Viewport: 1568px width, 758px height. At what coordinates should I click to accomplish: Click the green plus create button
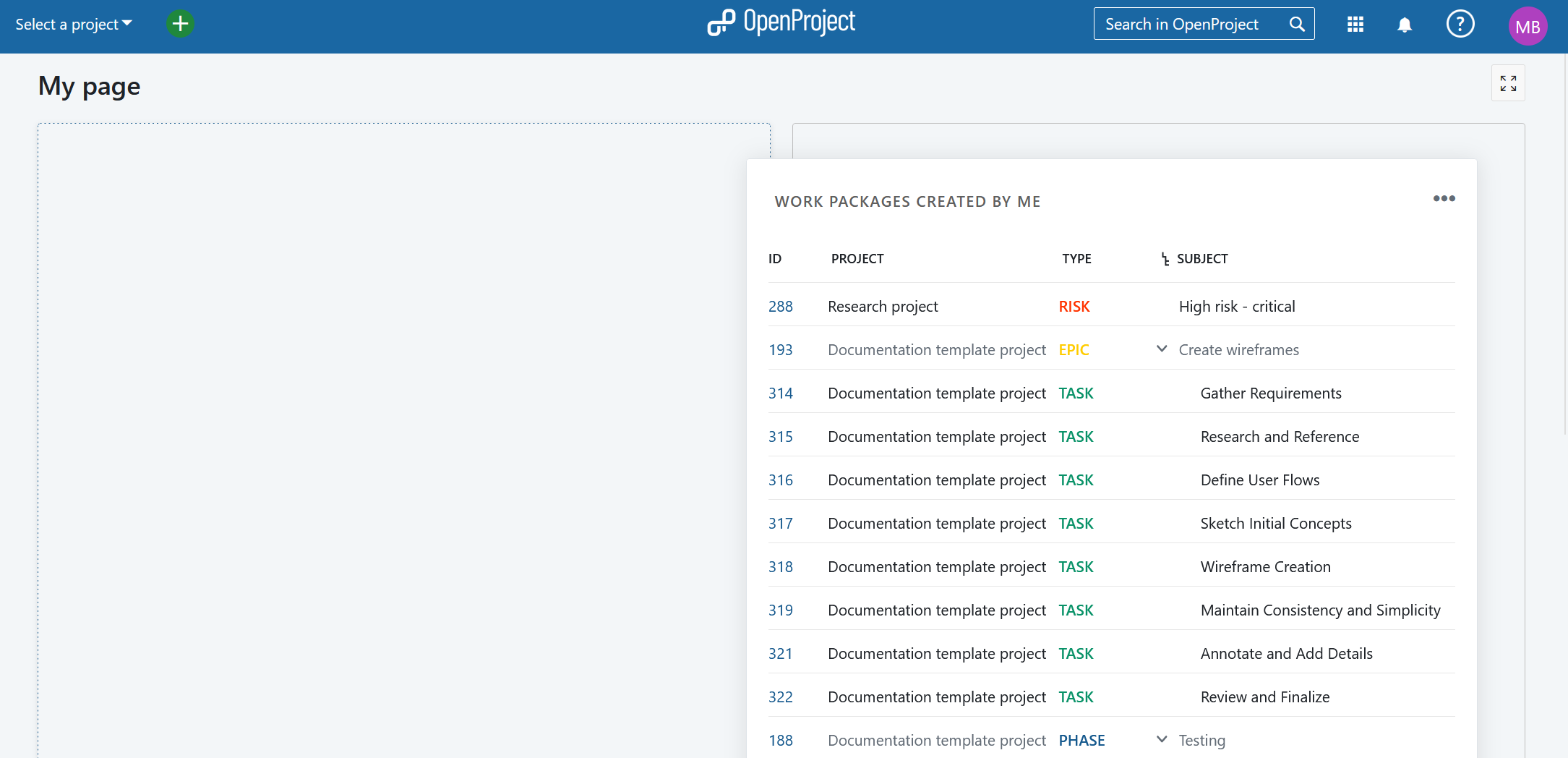pos(180,24)
